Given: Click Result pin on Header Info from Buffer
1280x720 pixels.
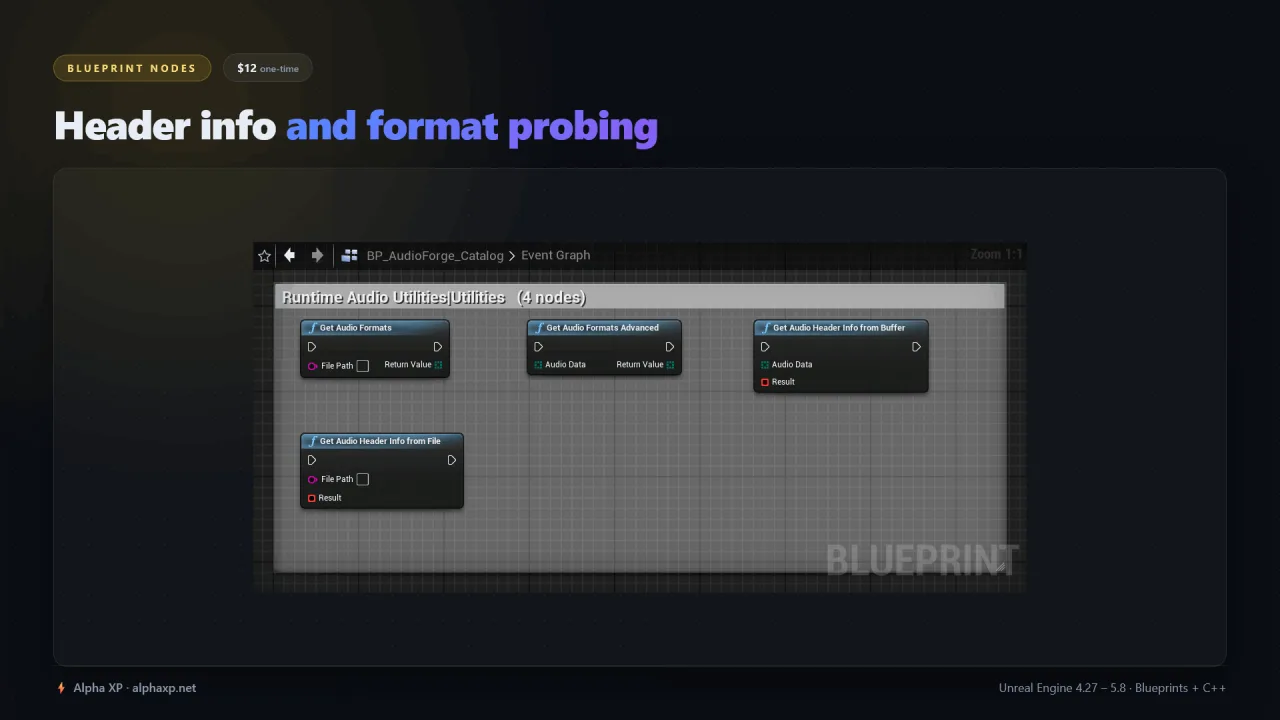Looking at the screenshot, I should (x=765, y=382).
